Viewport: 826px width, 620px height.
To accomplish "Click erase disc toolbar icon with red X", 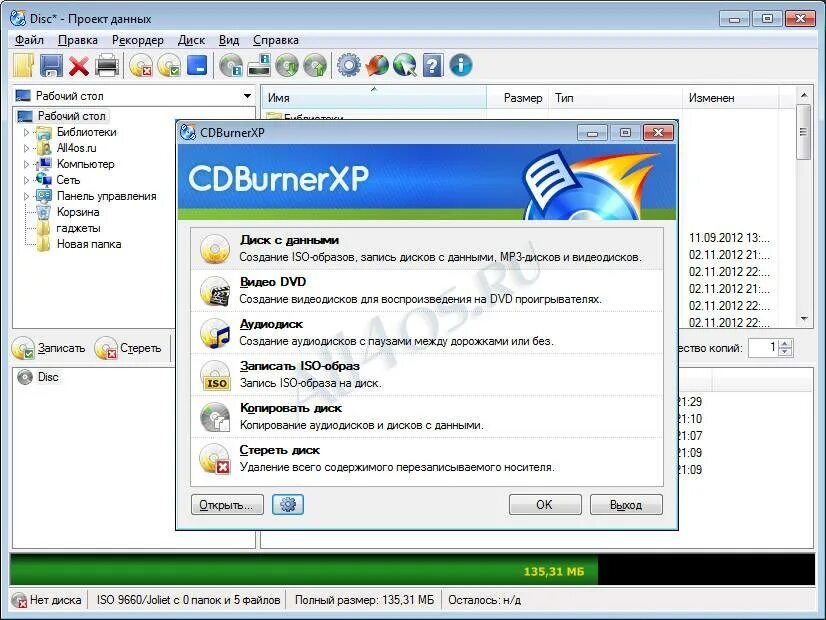I will [141, 66].
